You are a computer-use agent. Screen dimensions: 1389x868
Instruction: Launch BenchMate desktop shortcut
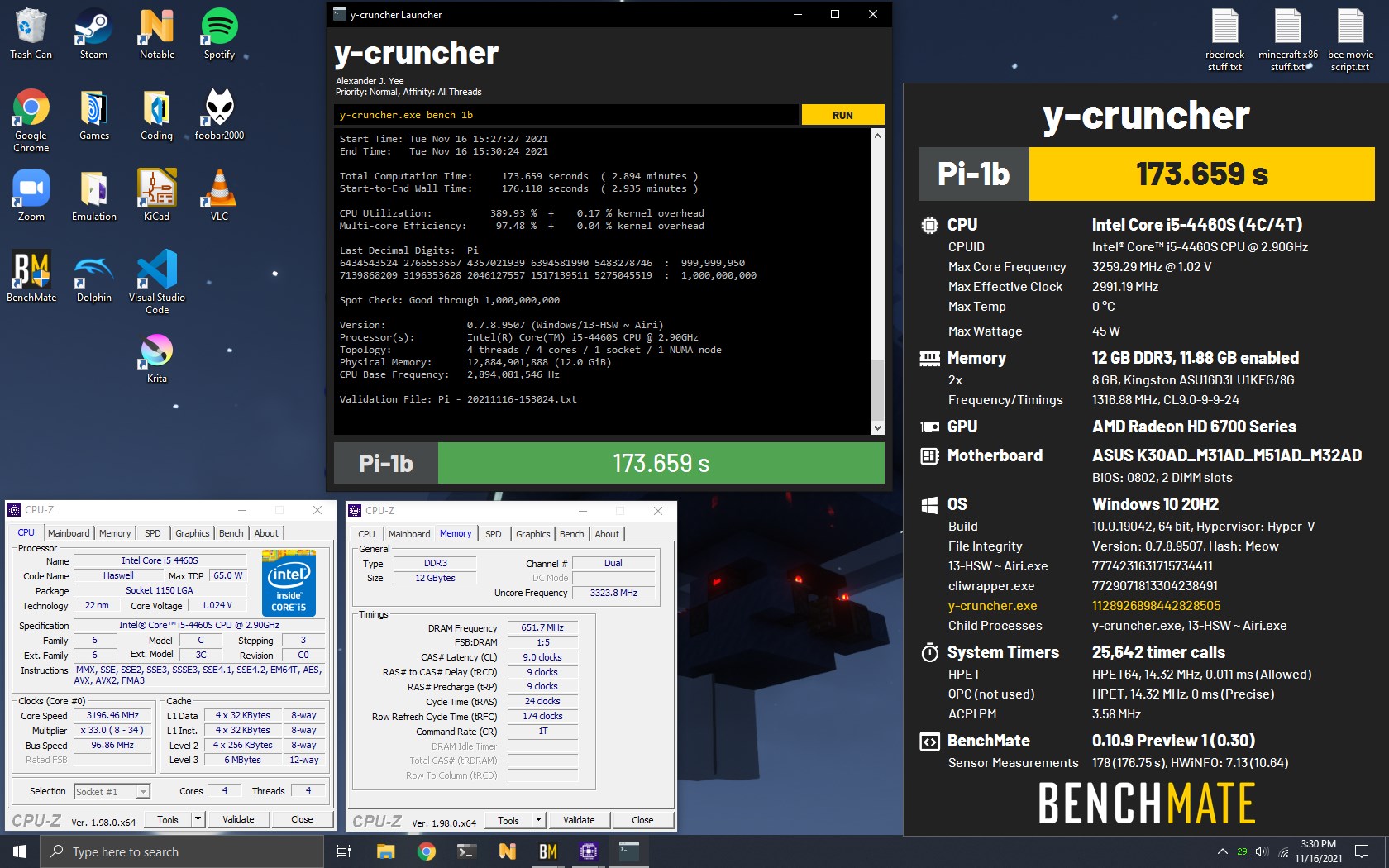click(31, 276)
